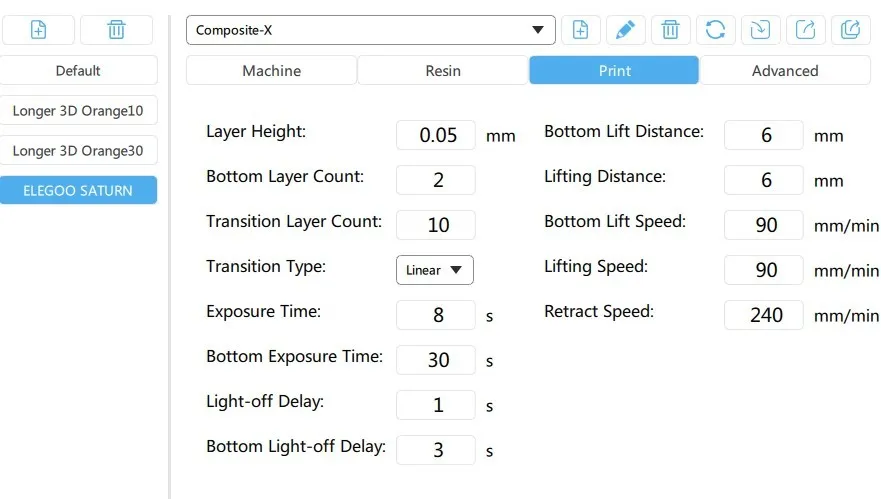Viewport: 881px width, 499px height.
Task: Select the Default printer profile
Action: coord(78,71)
